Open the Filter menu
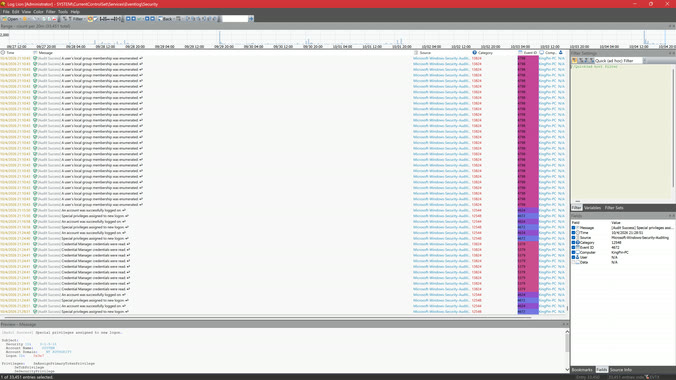Image resolution: width=676 pixels, height=380 pixels. [50, 12]
